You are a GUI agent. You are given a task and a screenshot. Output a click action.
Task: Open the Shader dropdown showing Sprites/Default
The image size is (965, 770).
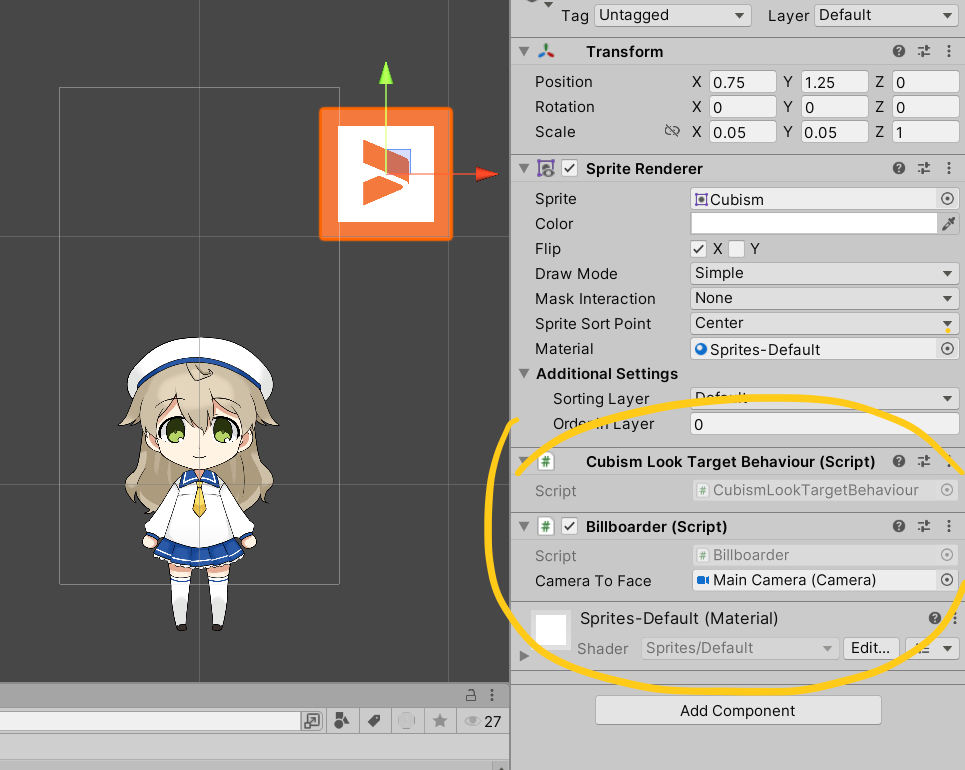739,648
